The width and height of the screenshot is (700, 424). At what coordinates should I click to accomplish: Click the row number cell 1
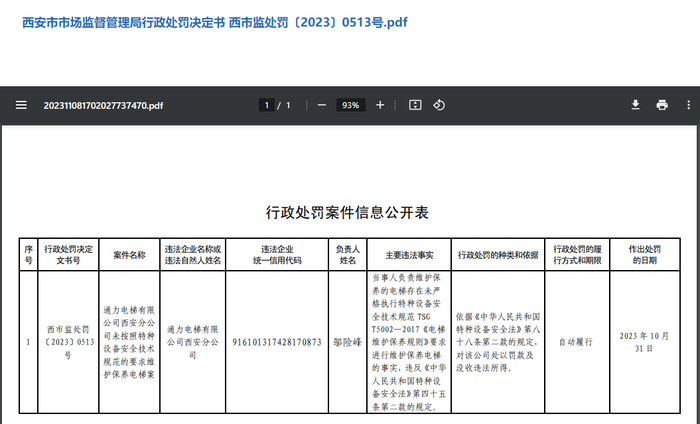(29, 342)
